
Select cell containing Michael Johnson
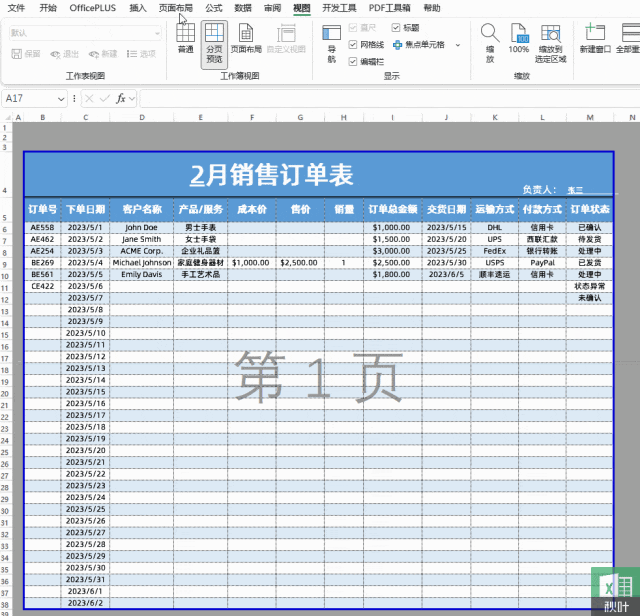pos(142,262)
